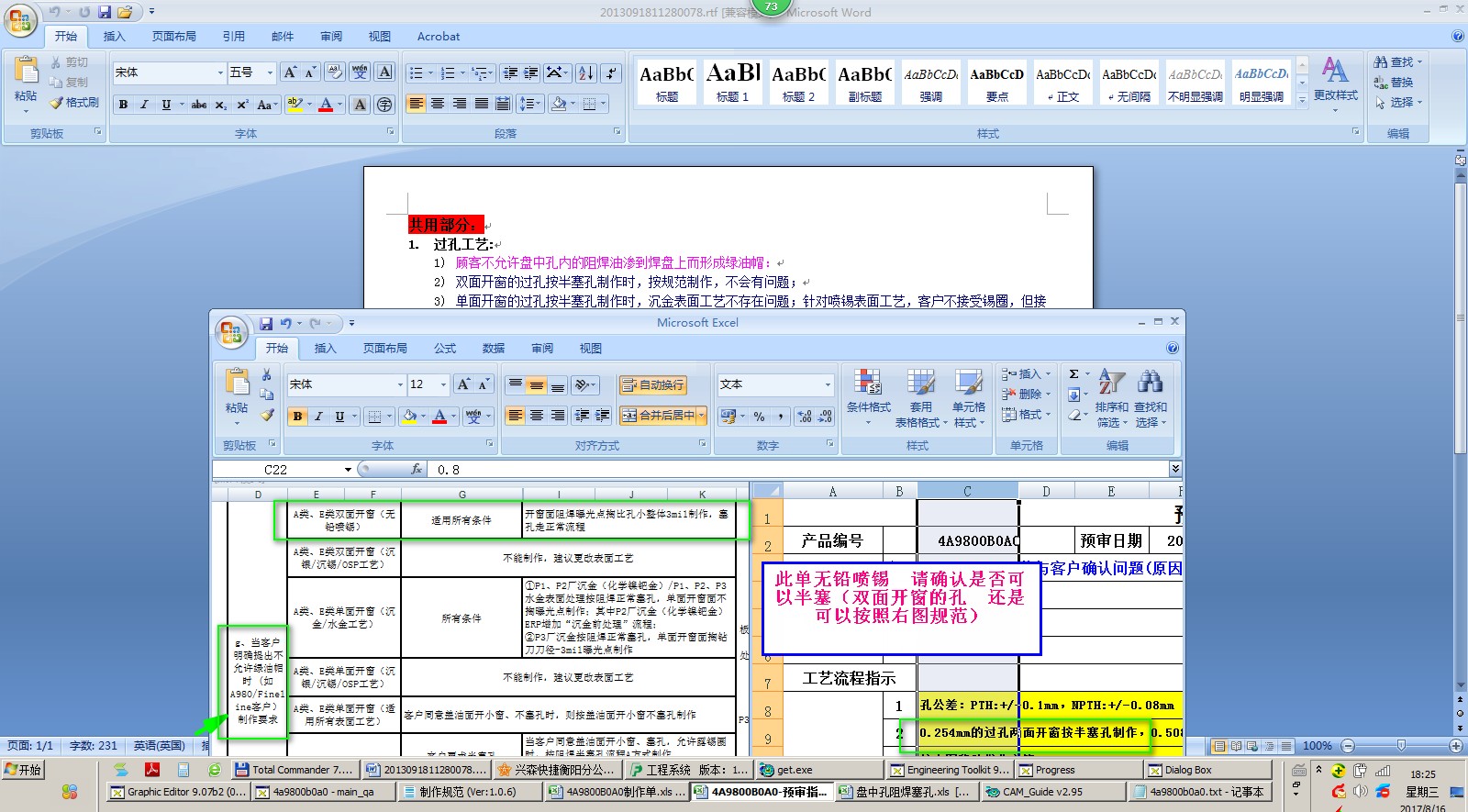Center-align paragraph in Word ribbon

pos(438,104)
